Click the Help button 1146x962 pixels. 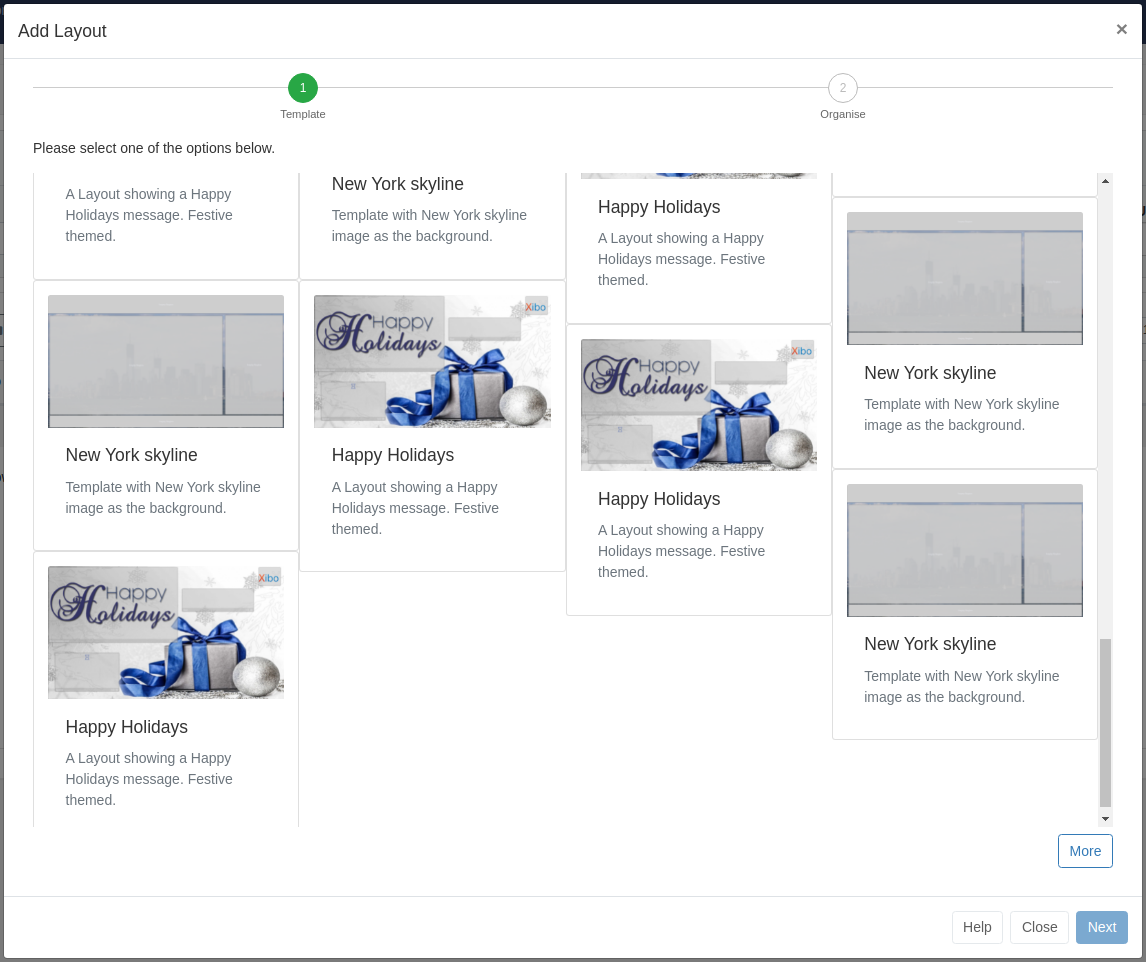tap(977, 927)
